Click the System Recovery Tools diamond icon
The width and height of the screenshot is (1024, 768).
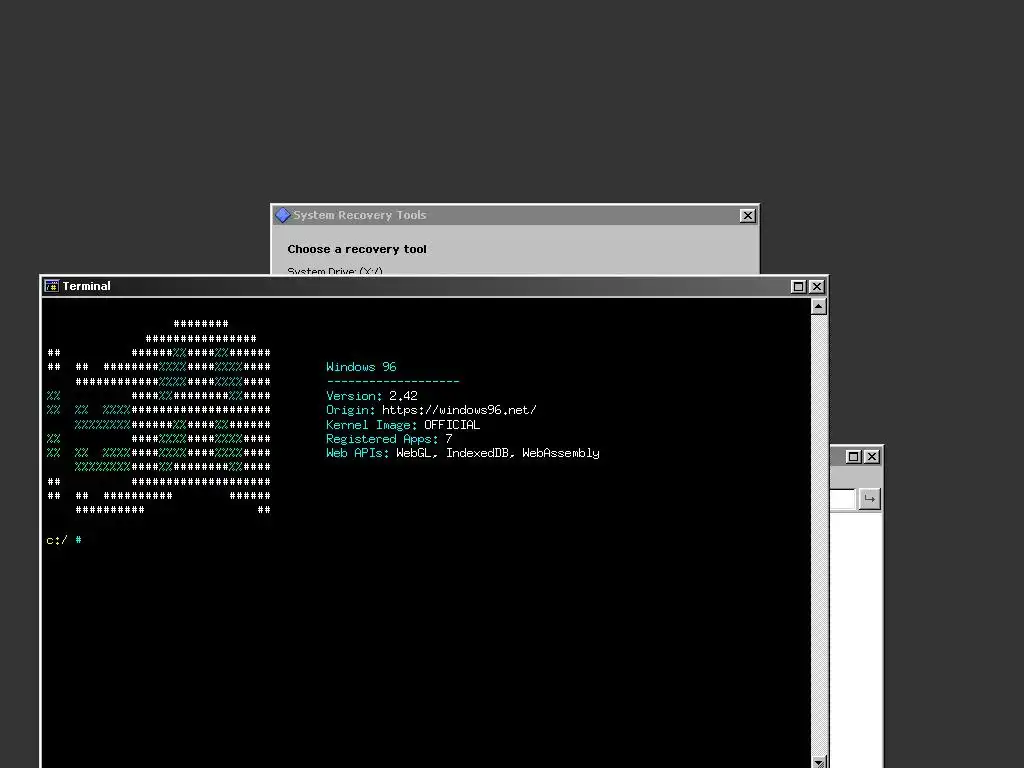(283, 215)
